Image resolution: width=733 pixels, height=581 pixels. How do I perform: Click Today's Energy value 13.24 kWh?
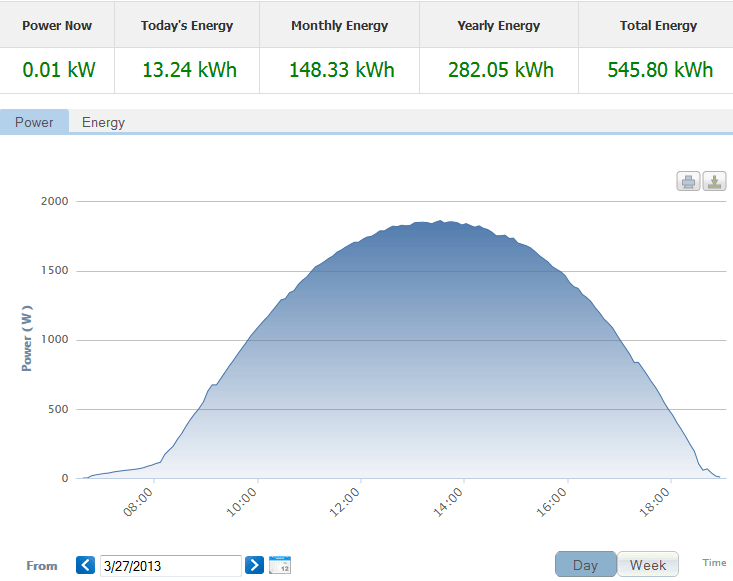point(189,70)
